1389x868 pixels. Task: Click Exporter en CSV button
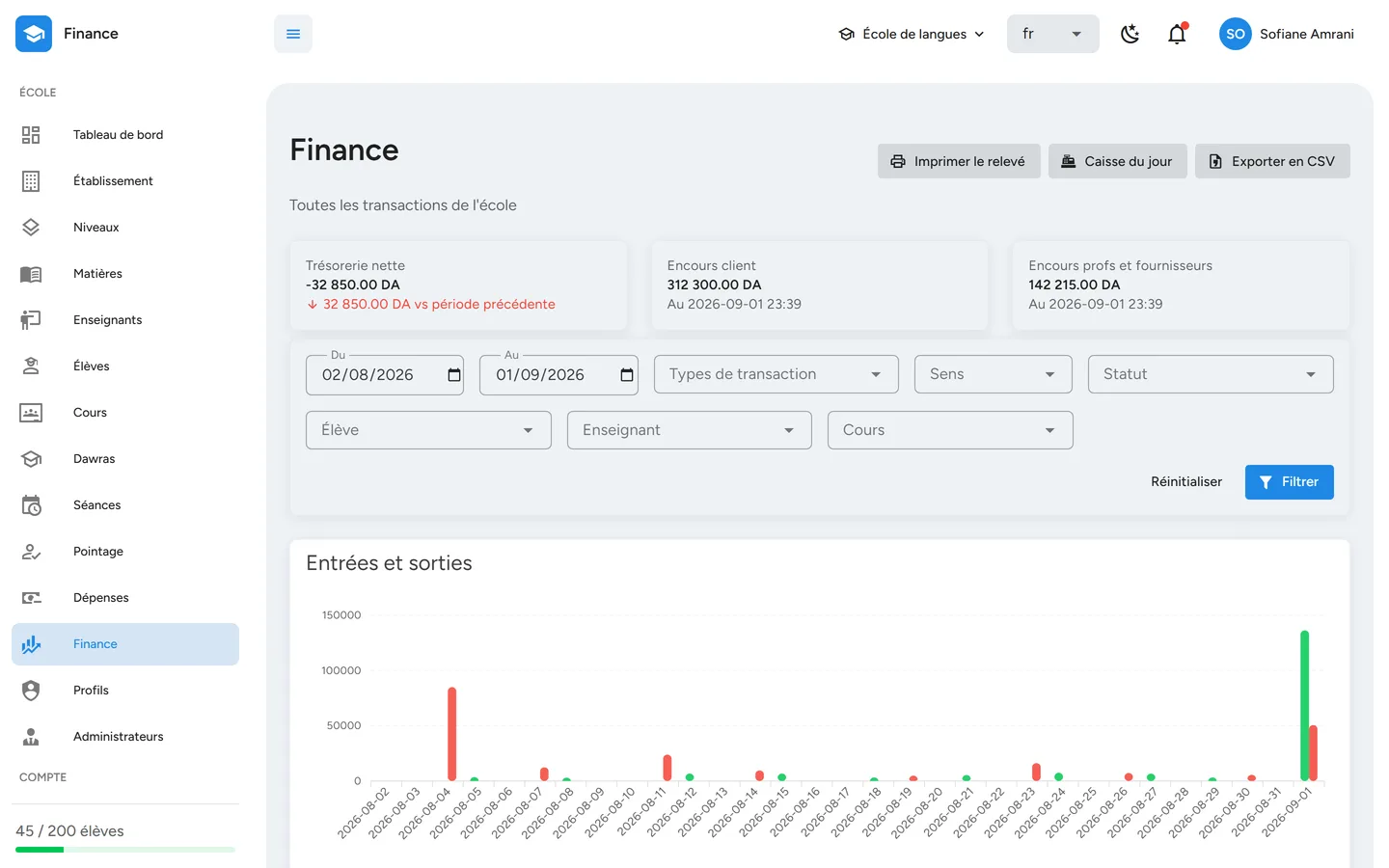point(1272,161)
